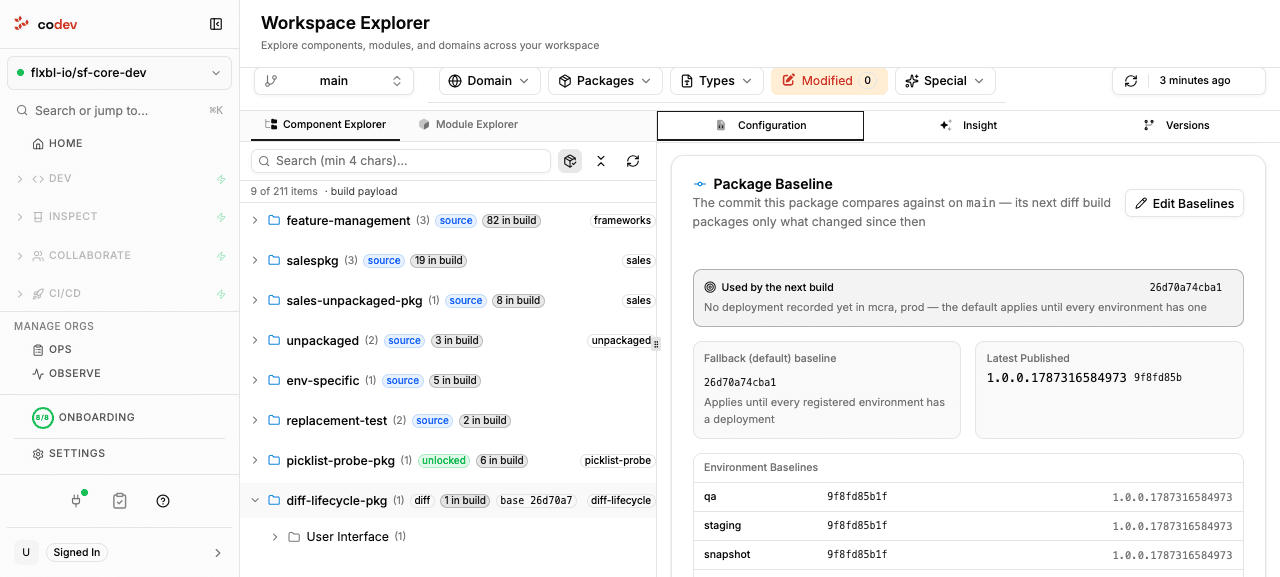
Task: Click the plug connection status icon
Action: click(76, 500)
